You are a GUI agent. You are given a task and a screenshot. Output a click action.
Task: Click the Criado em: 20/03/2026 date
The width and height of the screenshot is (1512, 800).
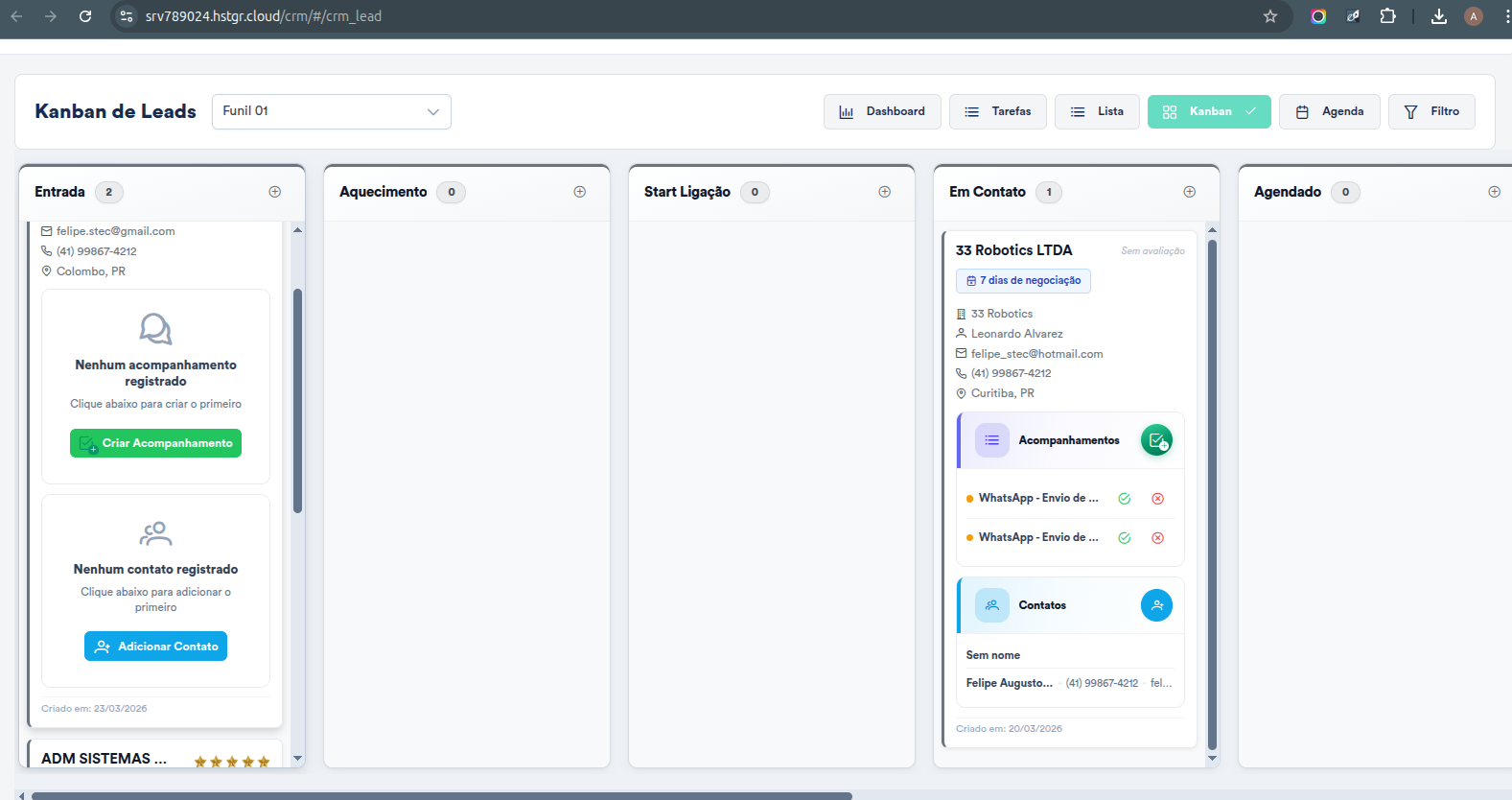click(x=1009, y=729)
